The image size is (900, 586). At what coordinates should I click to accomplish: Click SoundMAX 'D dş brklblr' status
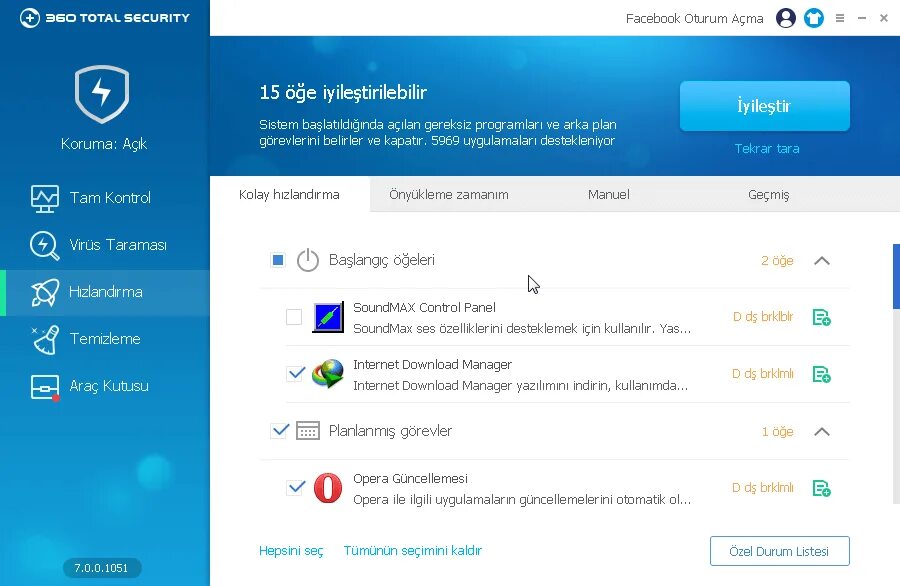click(x=763, y=316)
